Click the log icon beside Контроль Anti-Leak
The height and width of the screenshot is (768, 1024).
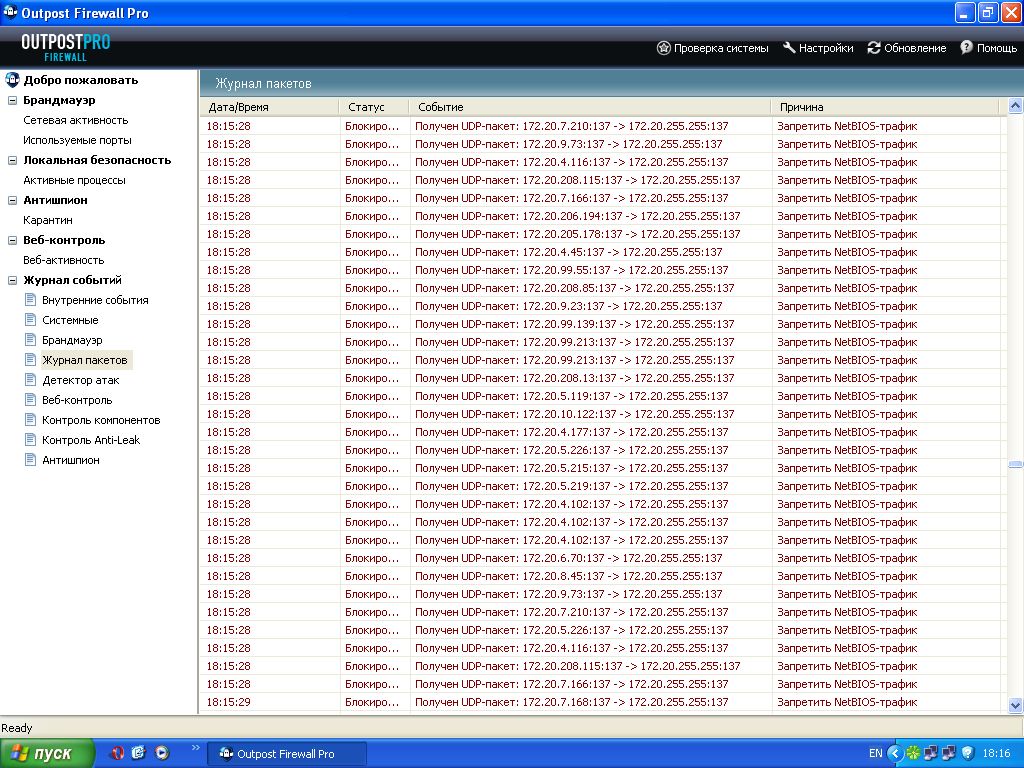[30, 440]
